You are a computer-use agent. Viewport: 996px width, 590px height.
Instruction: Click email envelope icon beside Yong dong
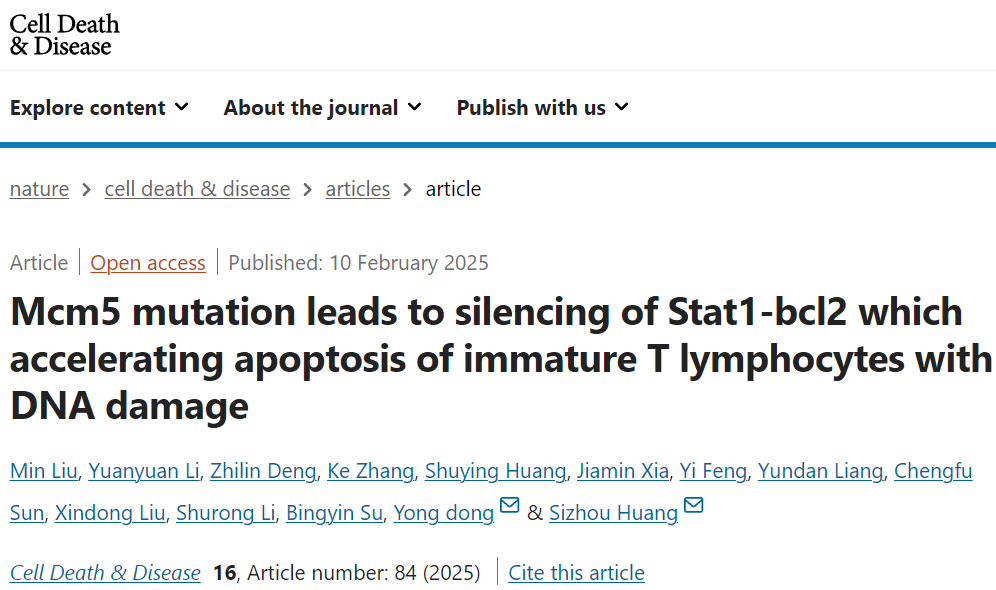[x=509, y=505]
